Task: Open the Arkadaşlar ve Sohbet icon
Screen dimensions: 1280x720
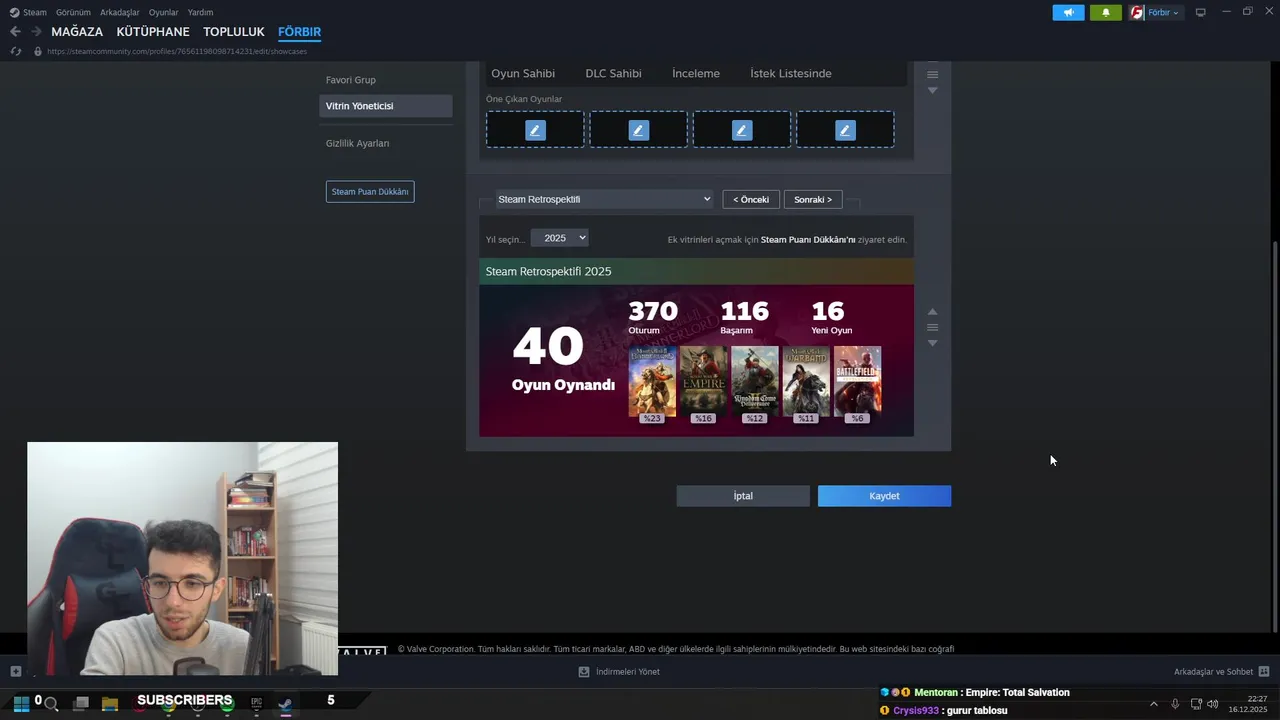Action: tap(1264, 671)
